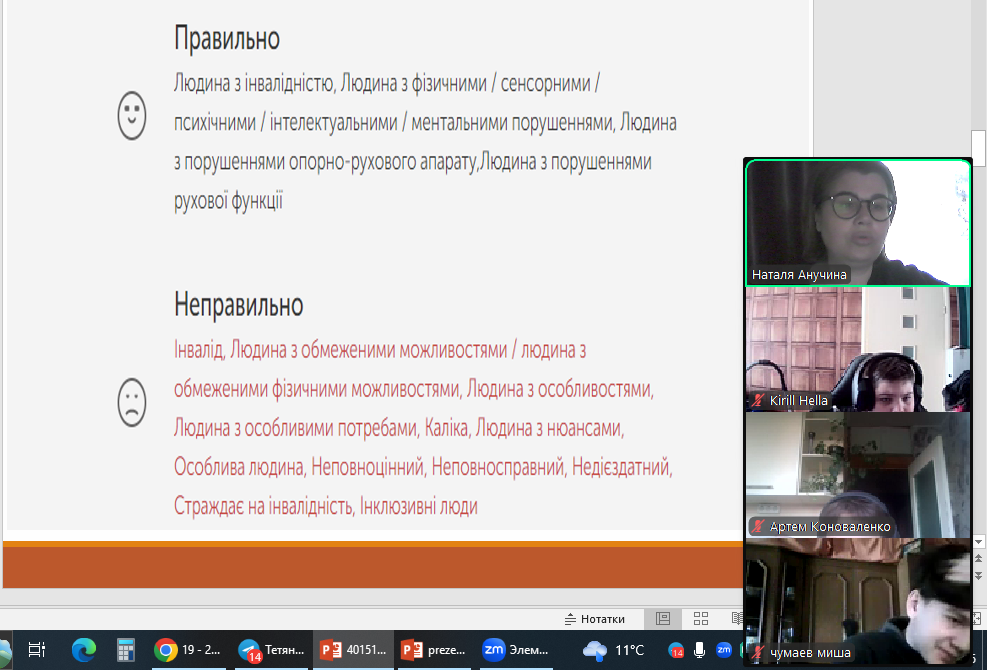Click the muted microphone icon on чумаев миша
Image resolution: width=987 pixels, height=670 pixels.
(758, 652)
